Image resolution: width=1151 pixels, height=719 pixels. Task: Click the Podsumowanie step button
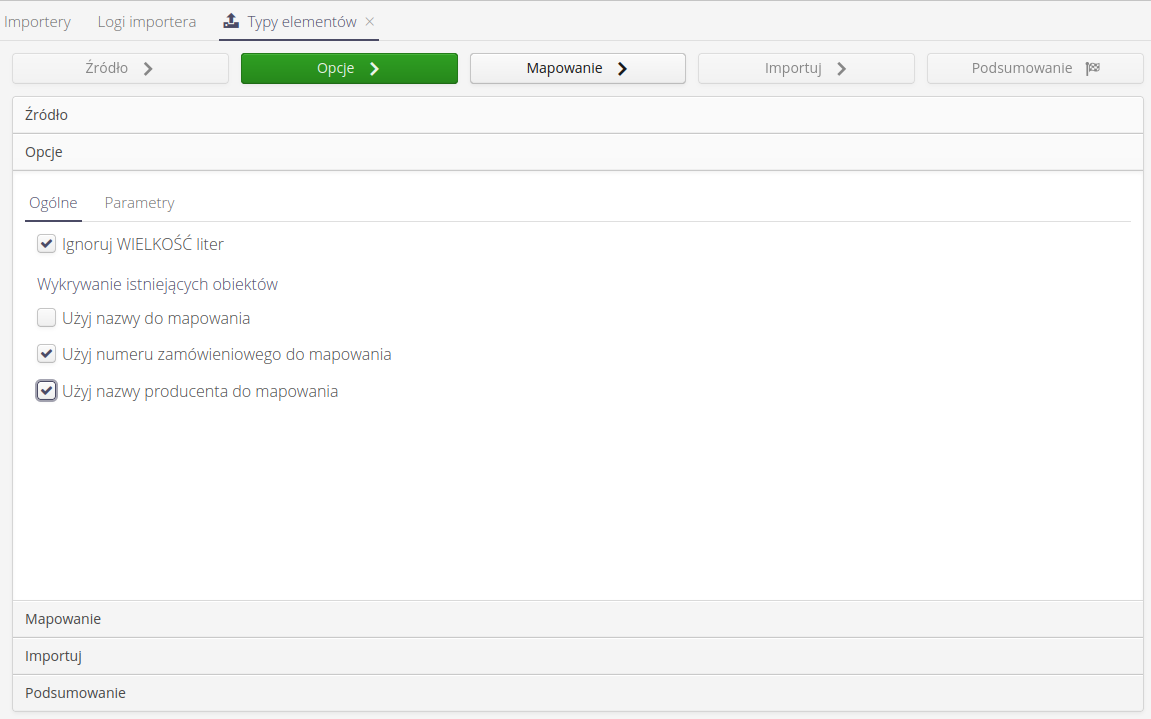[1035, 68]
